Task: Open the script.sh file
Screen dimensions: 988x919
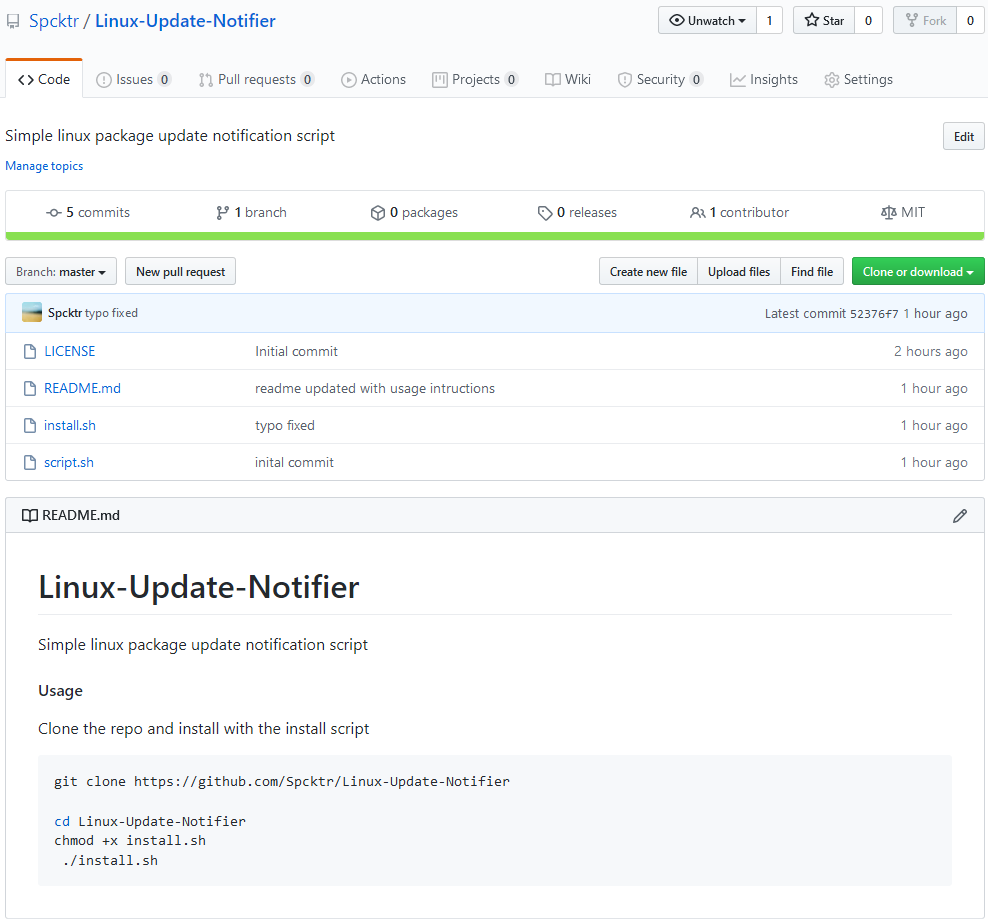Action: [x=69, y=463]
